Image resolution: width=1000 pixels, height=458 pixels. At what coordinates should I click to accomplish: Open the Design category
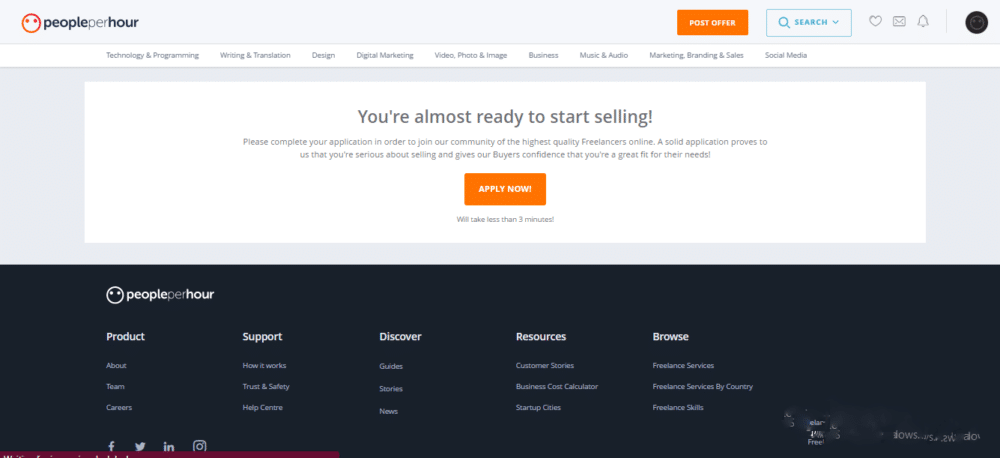(x=323, y=55)
